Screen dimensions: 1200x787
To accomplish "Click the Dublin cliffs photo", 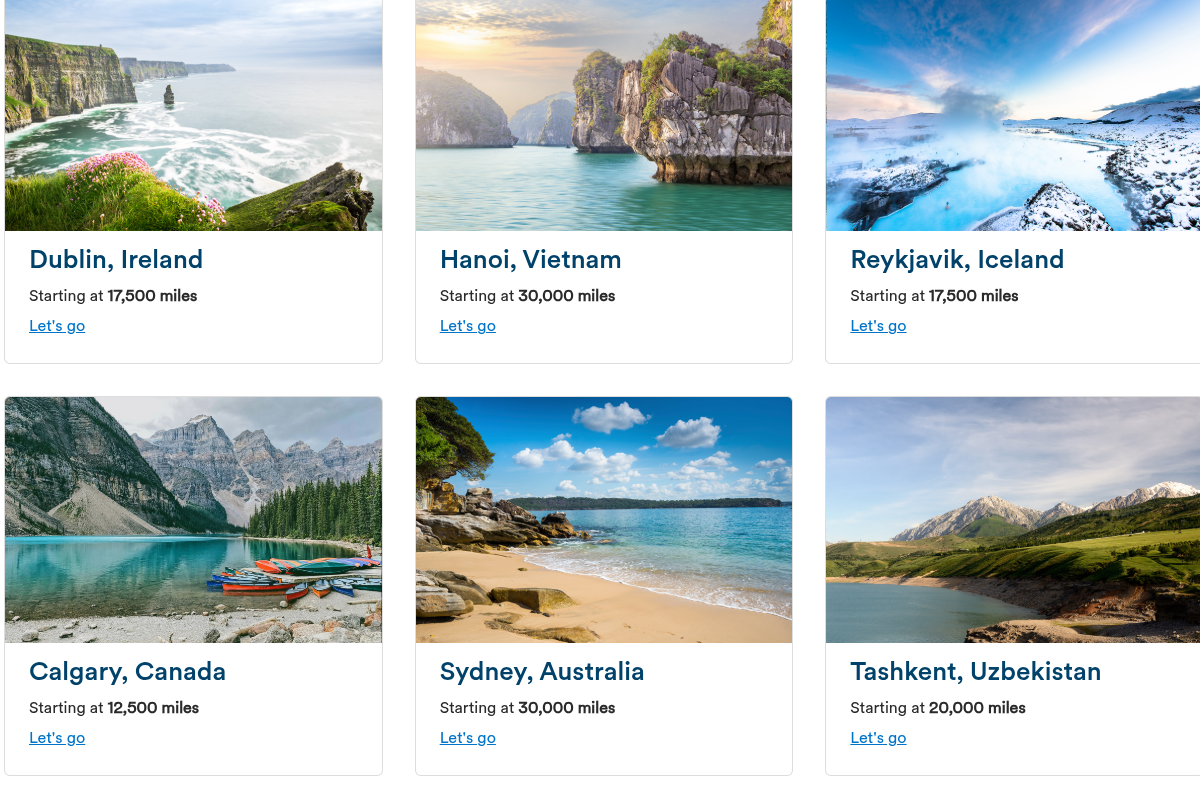I will pyautogui.click(x=193, y=115).
